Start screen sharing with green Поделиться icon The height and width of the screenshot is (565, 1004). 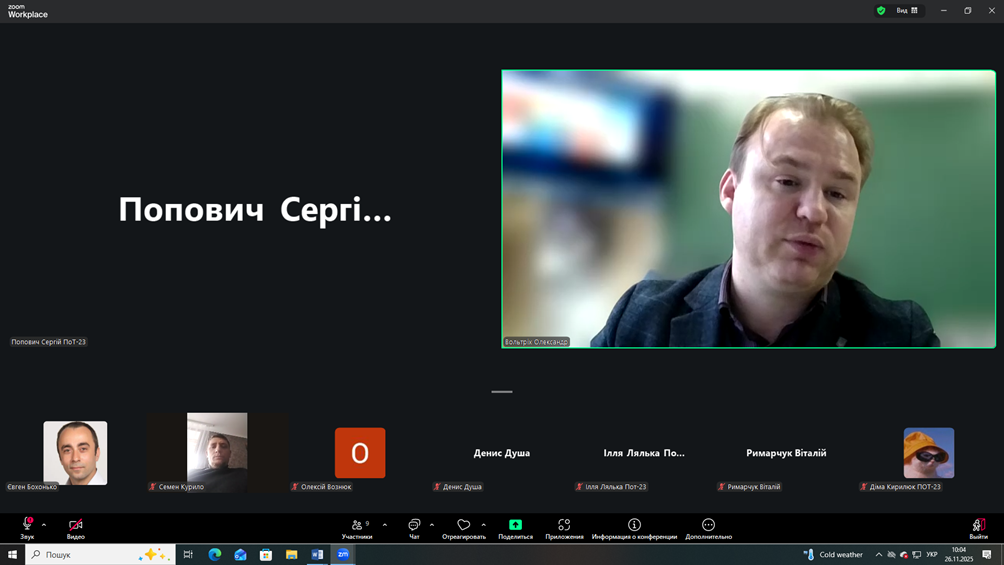[x=515, y=525]
